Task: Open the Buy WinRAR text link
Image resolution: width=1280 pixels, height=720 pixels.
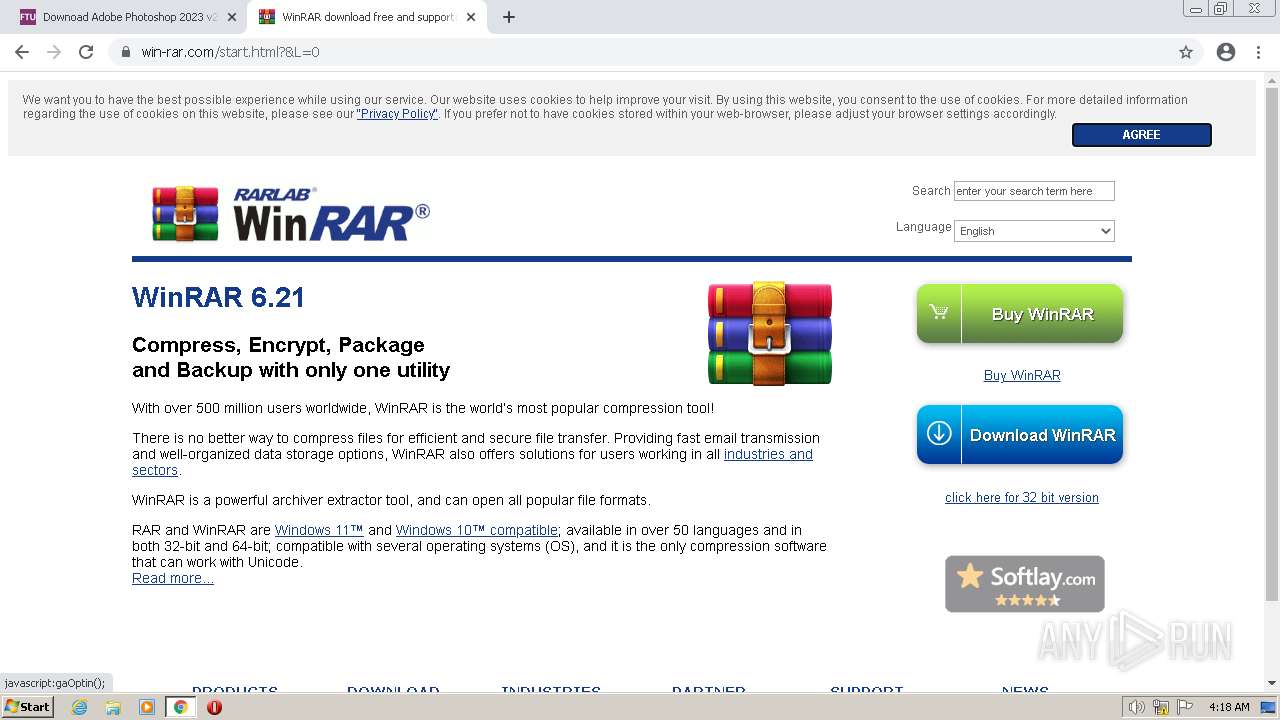Action: click(x=1022, y=375)
